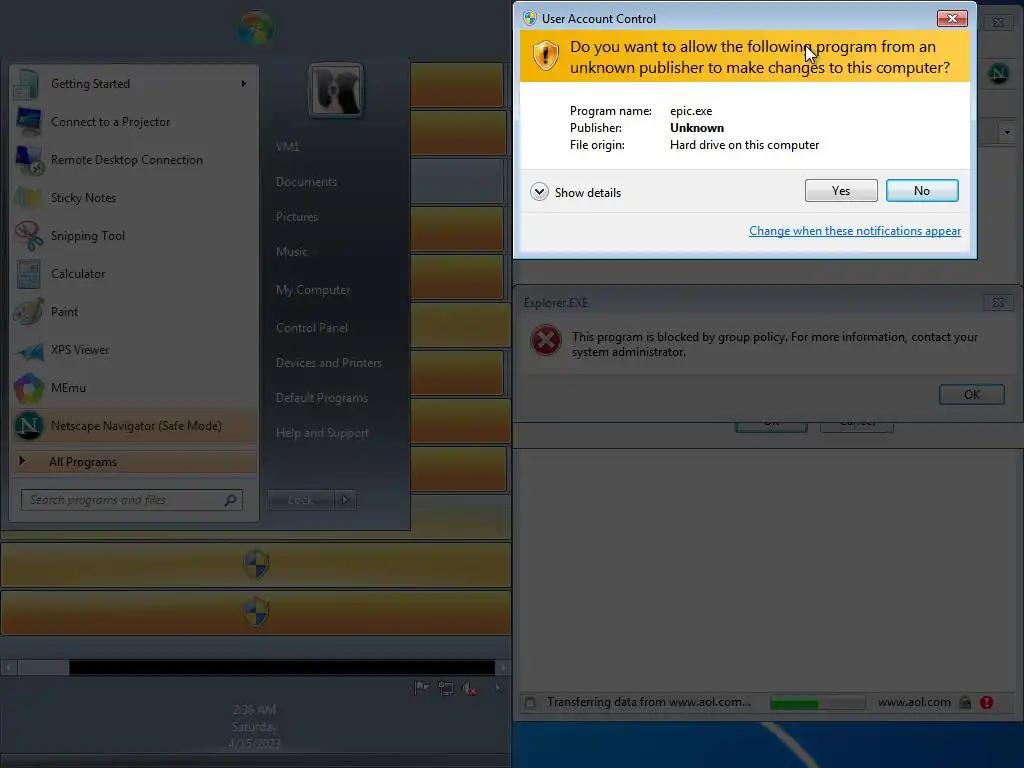This screenshot has width=1024, height=768.
Task: Click the status bar padlock icon
Action: click(x=965, y=703)
